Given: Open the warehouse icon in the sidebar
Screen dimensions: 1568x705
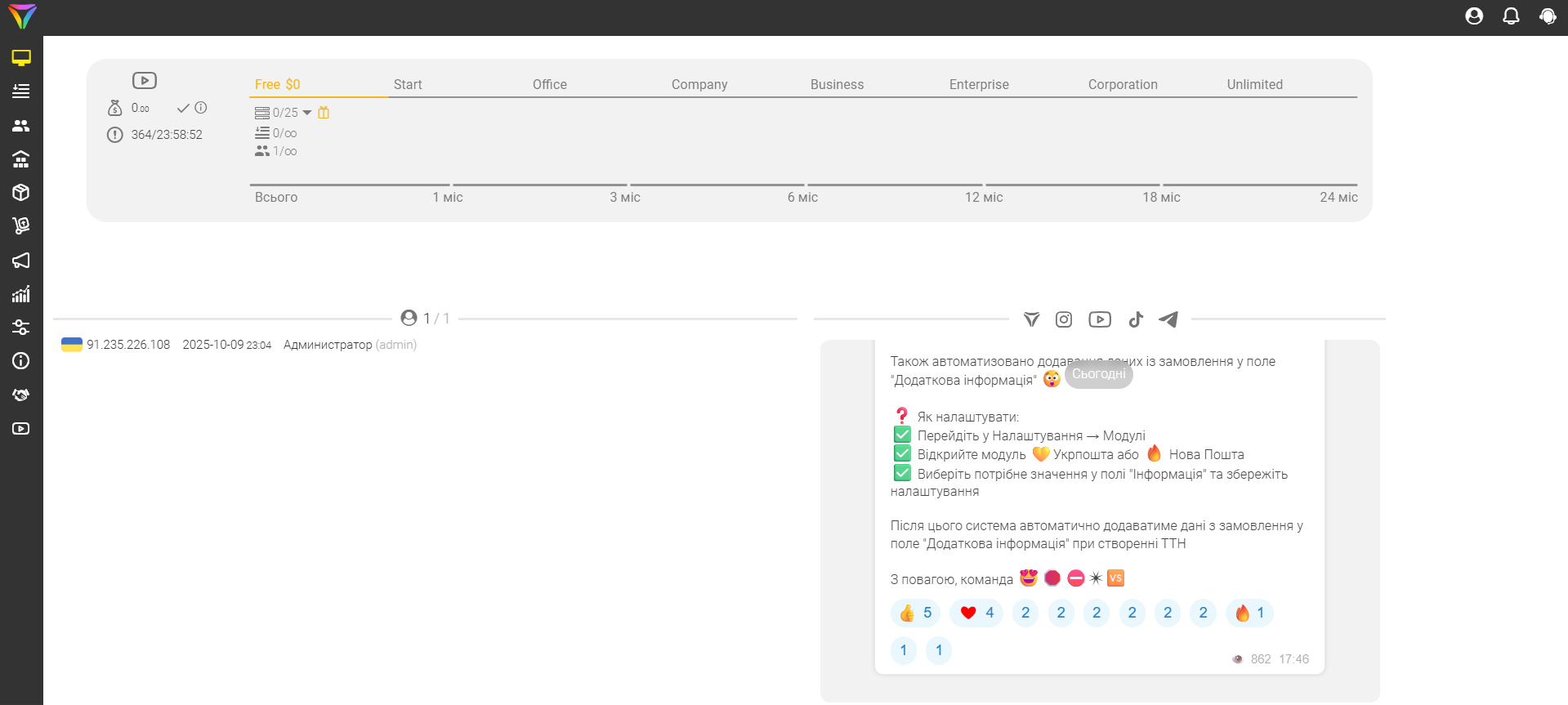Looking at the screenshot, I should [21, 159].
